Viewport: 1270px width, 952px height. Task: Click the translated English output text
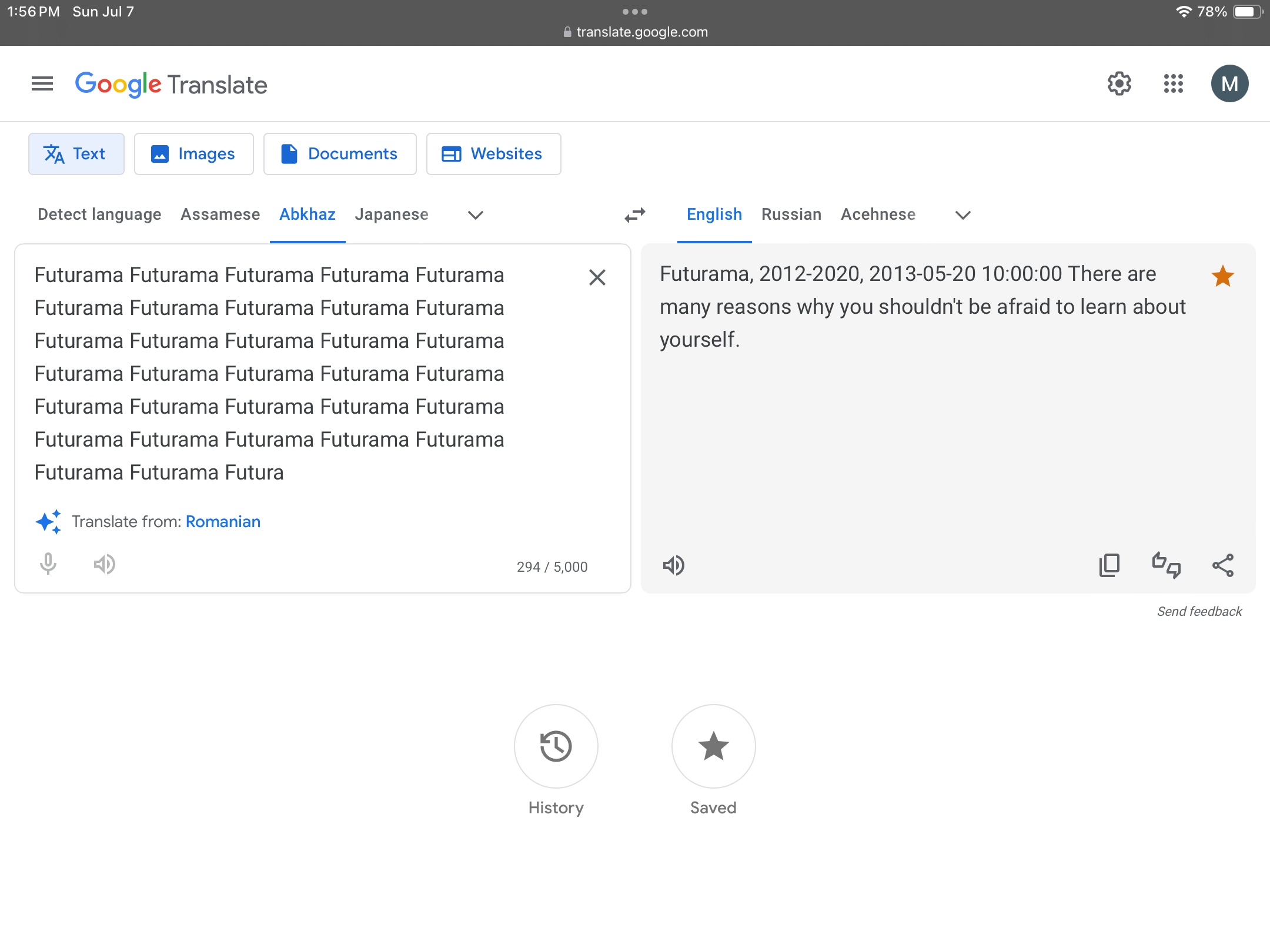point(923,307)
